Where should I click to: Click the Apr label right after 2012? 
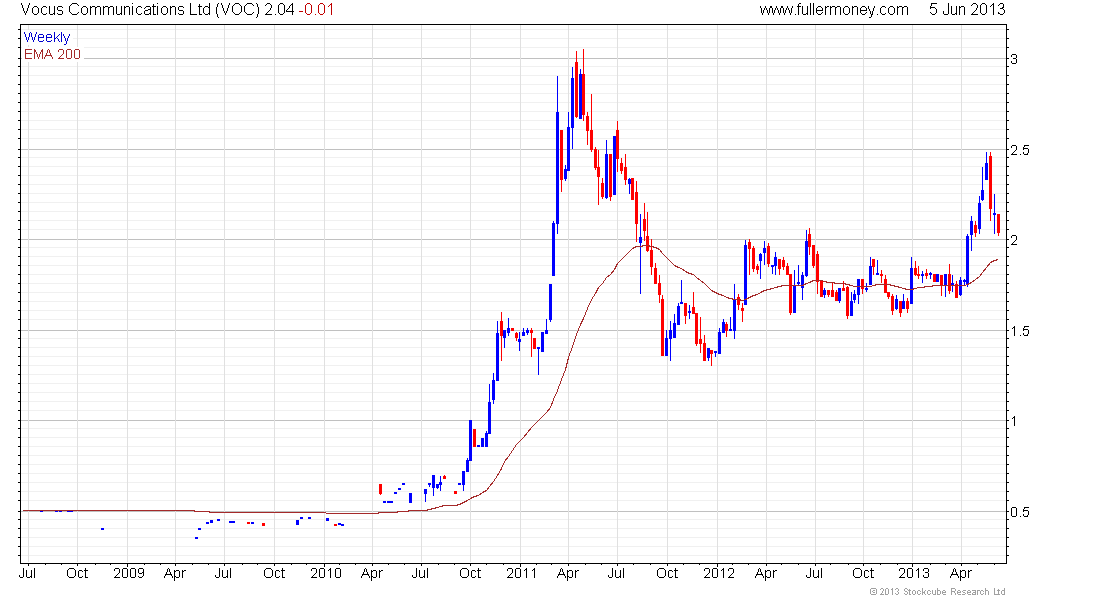click(766, 574)
